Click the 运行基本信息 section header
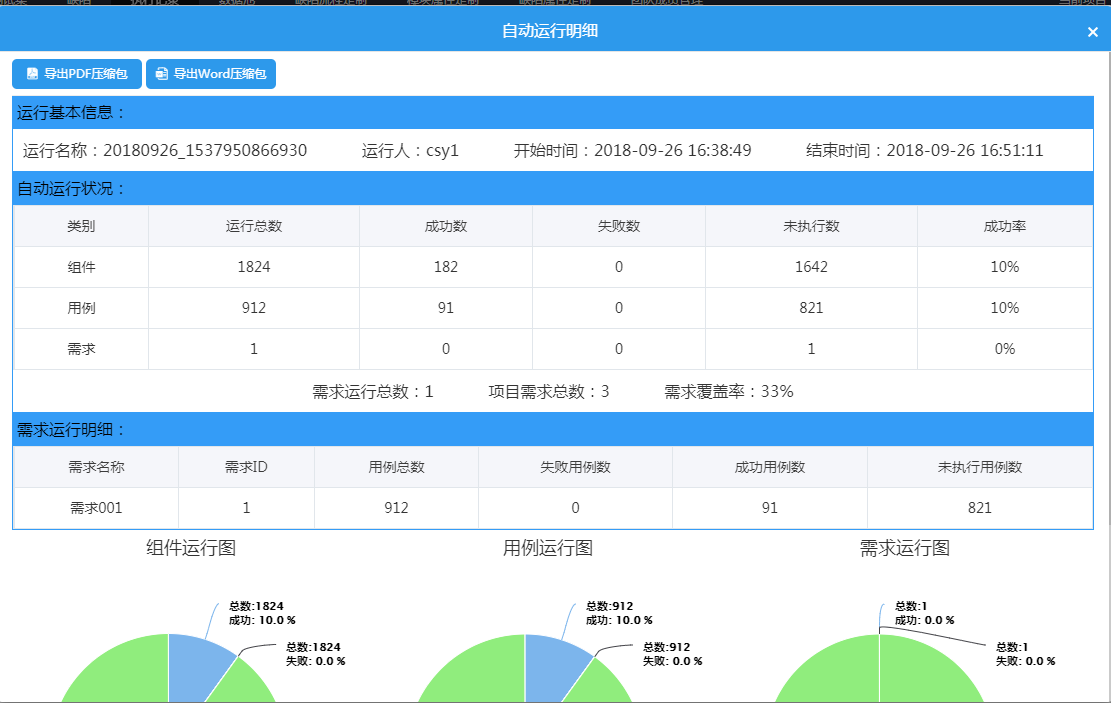Screen dimensions: 1111x703 point(72,113)
